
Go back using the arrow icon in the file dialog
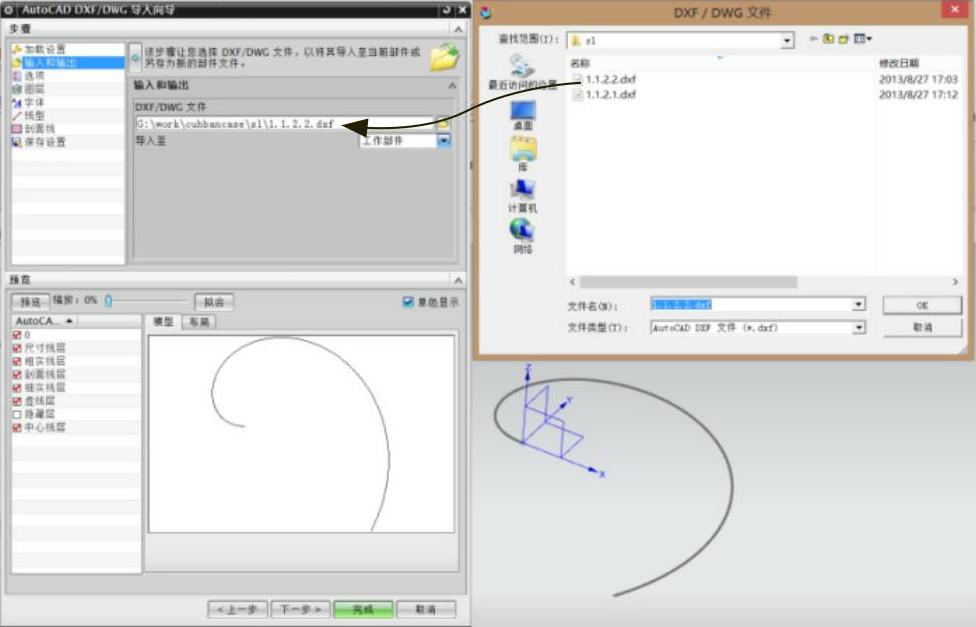tap(813, 39)
